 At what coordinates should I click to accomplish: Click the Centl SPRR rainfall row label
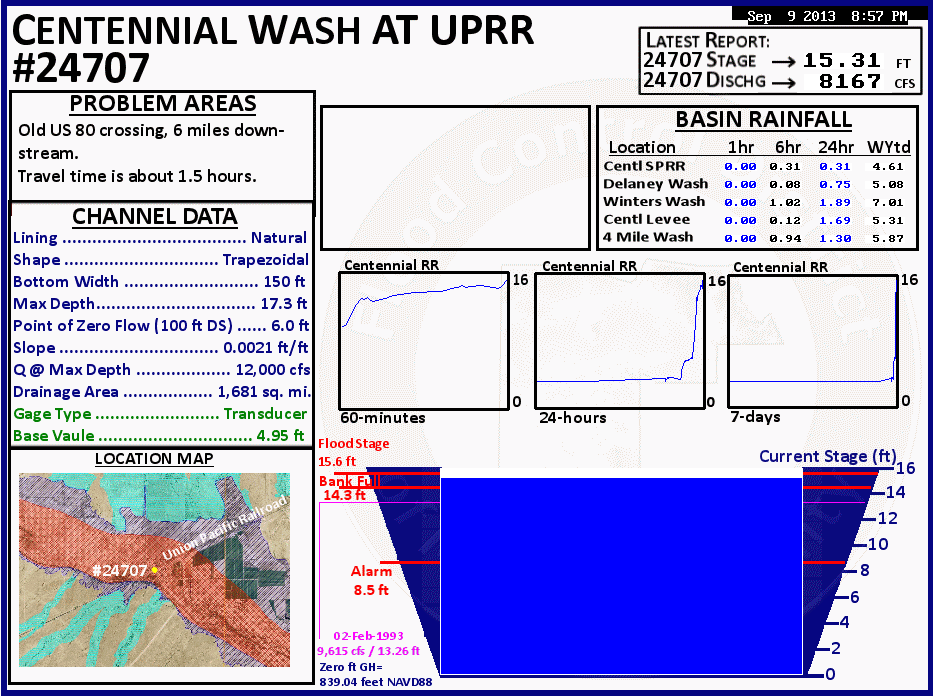pos(644,166)
